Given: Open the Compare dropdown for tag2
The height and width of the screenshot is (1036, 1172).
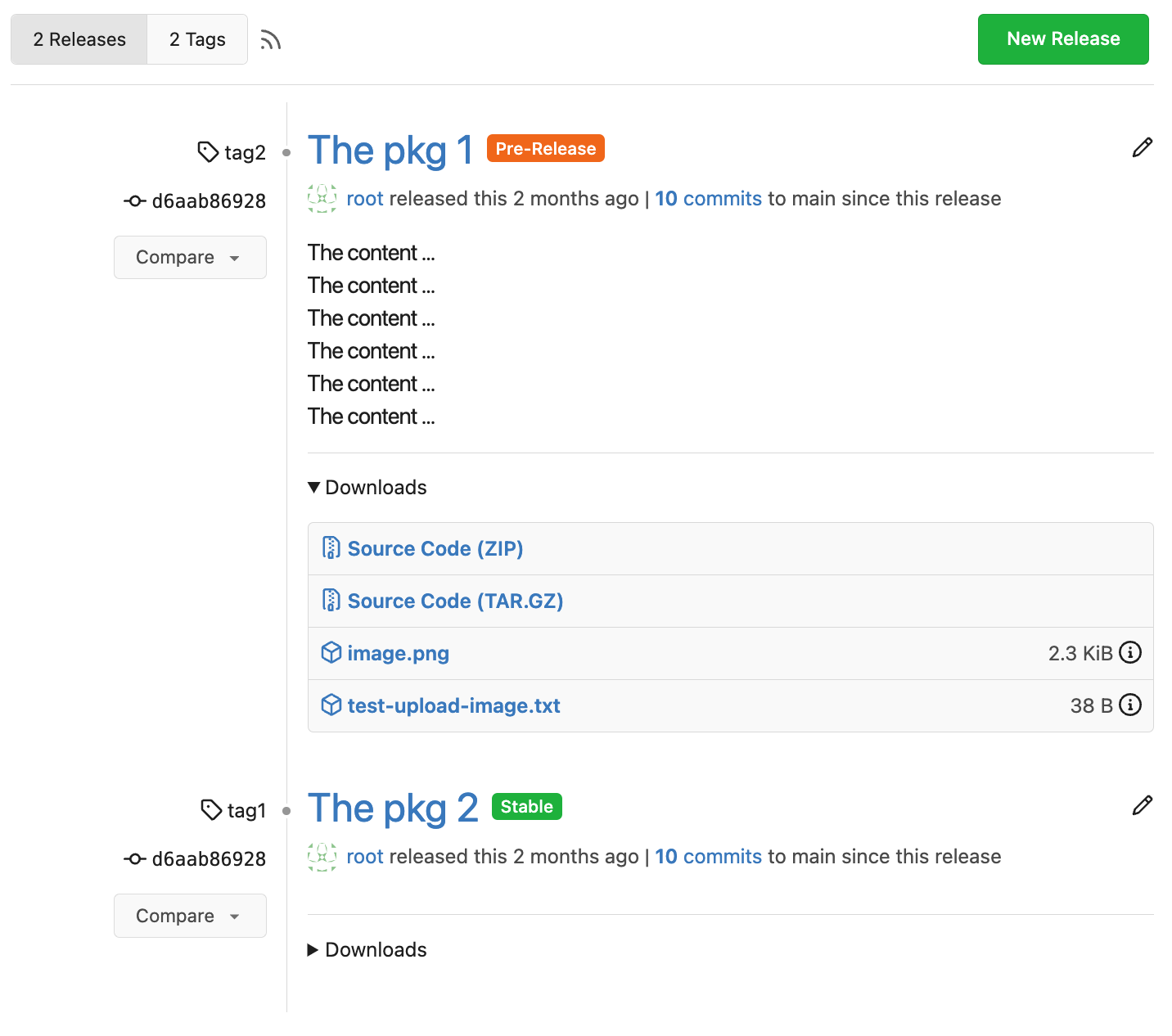Looking at the screenshot, I should [190, 258].
